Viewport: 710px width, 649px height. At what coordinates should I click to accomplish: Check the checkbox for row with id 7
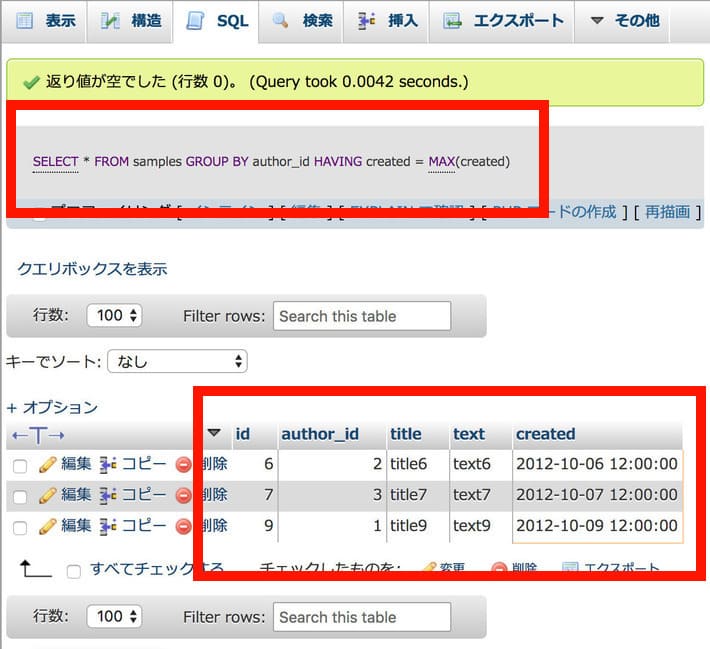tap(20, 496)
